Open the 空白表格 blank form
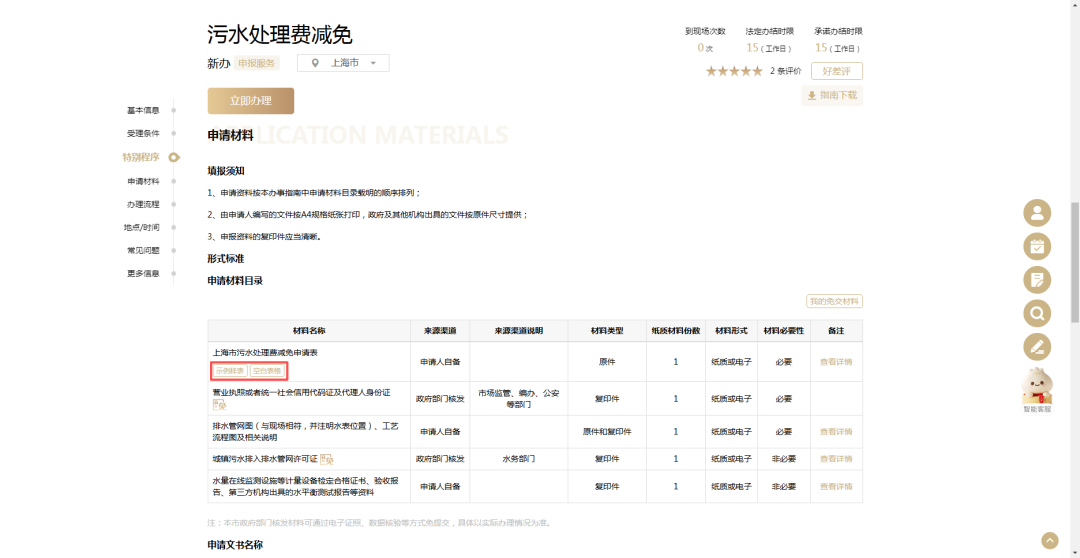 (267, 370)
